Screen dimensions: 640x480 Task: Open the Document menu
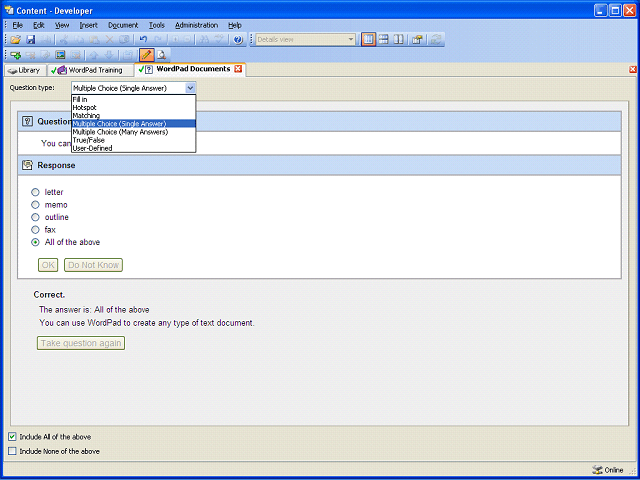point(123,25)
